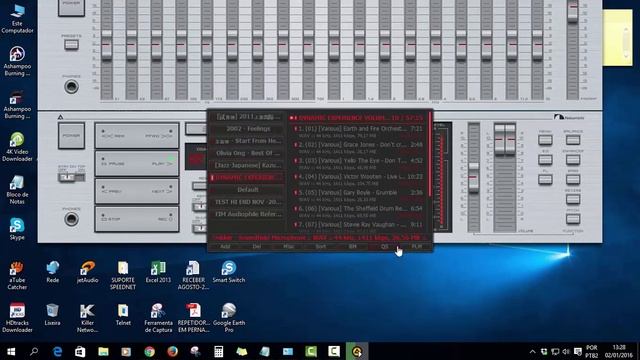Click the yellow sticky note on desktop
Image resolution: width=640 pixels, height=360 pixels.
(618, 38)
